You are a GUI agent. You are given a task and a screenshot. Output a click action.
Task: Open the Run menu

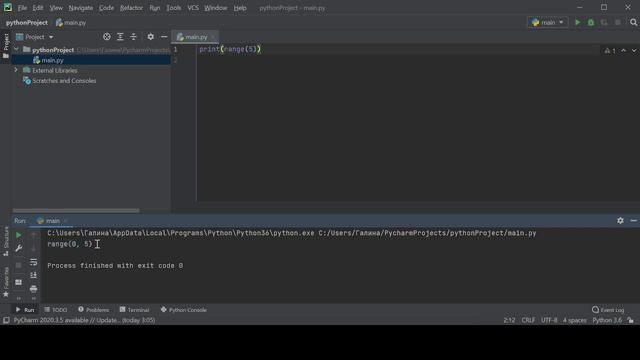(x=155, y=8)
